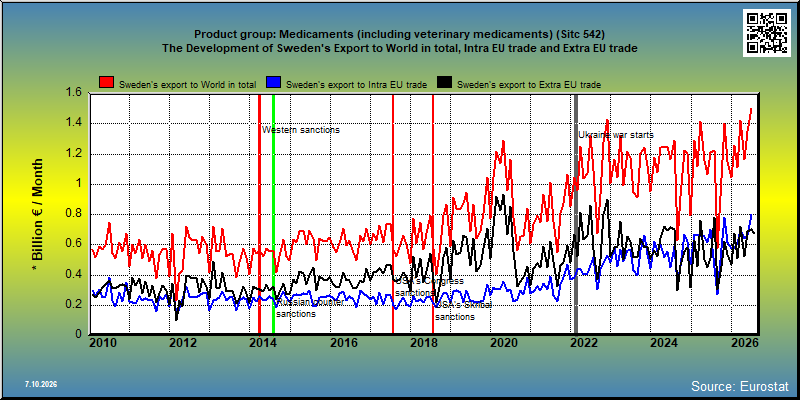Click the 2018 x-axis label
The width and height of the screenshot is (800, 400).
(x=424, y=343)
